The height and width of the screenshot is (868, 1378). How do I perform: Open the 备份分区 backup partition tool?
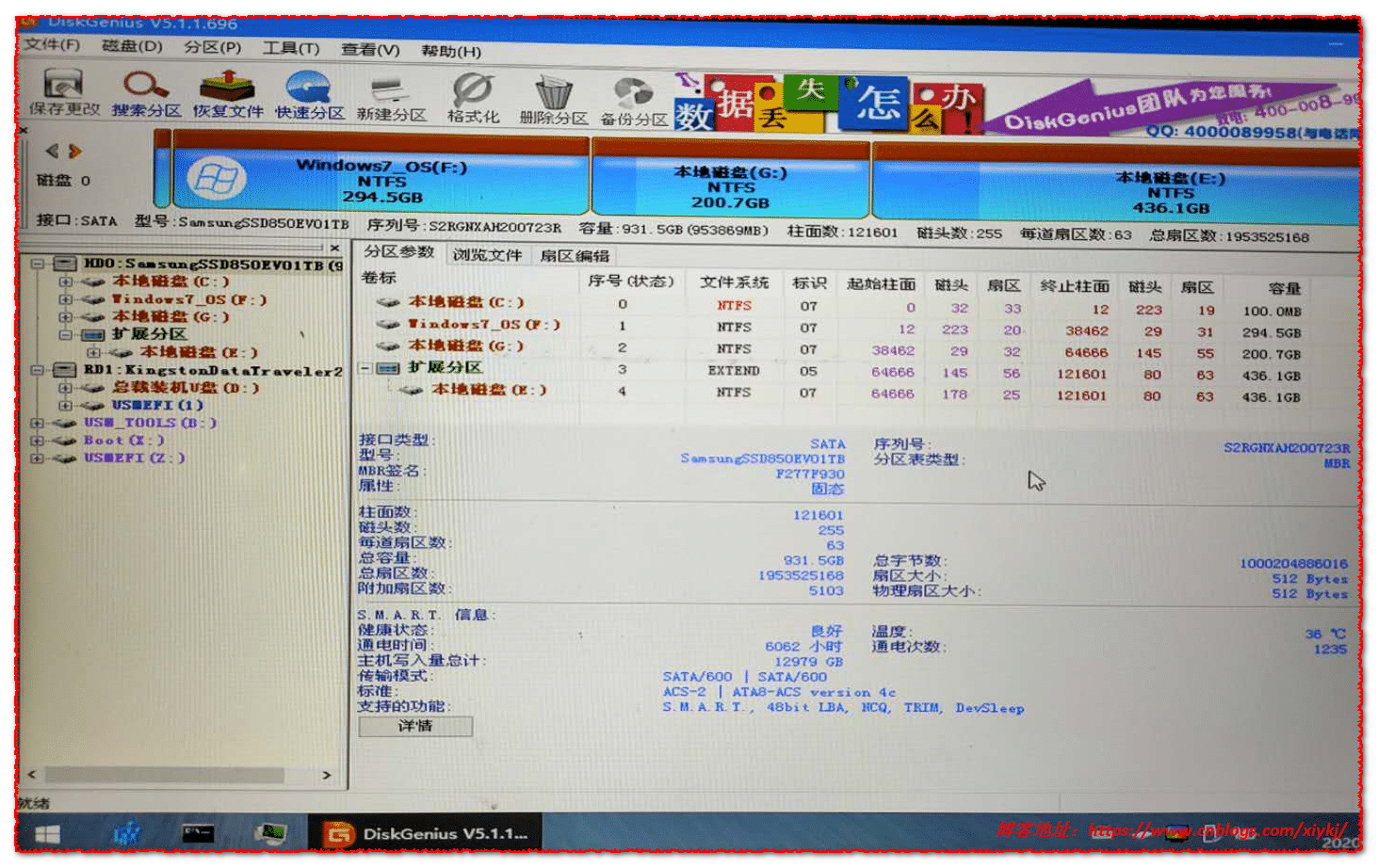pyautogui.click(x=634, y=102)
